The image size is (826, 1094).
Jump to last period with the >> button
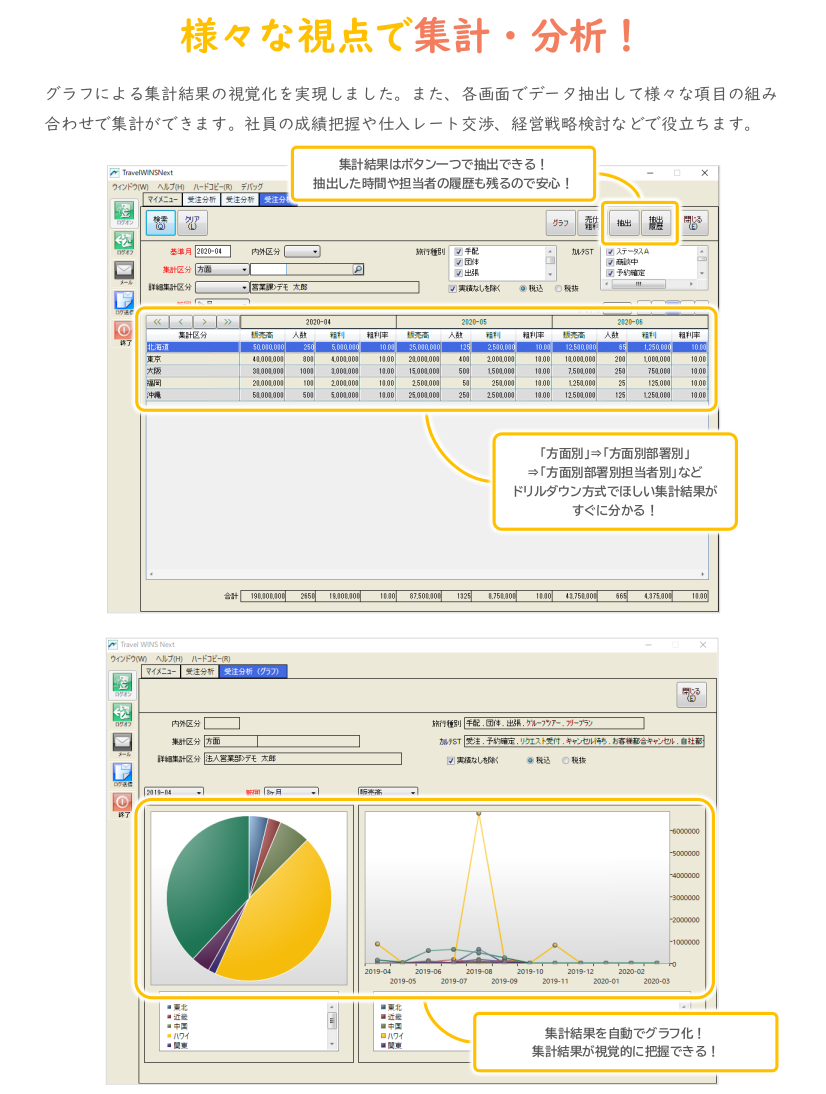(x=227, y=322)
